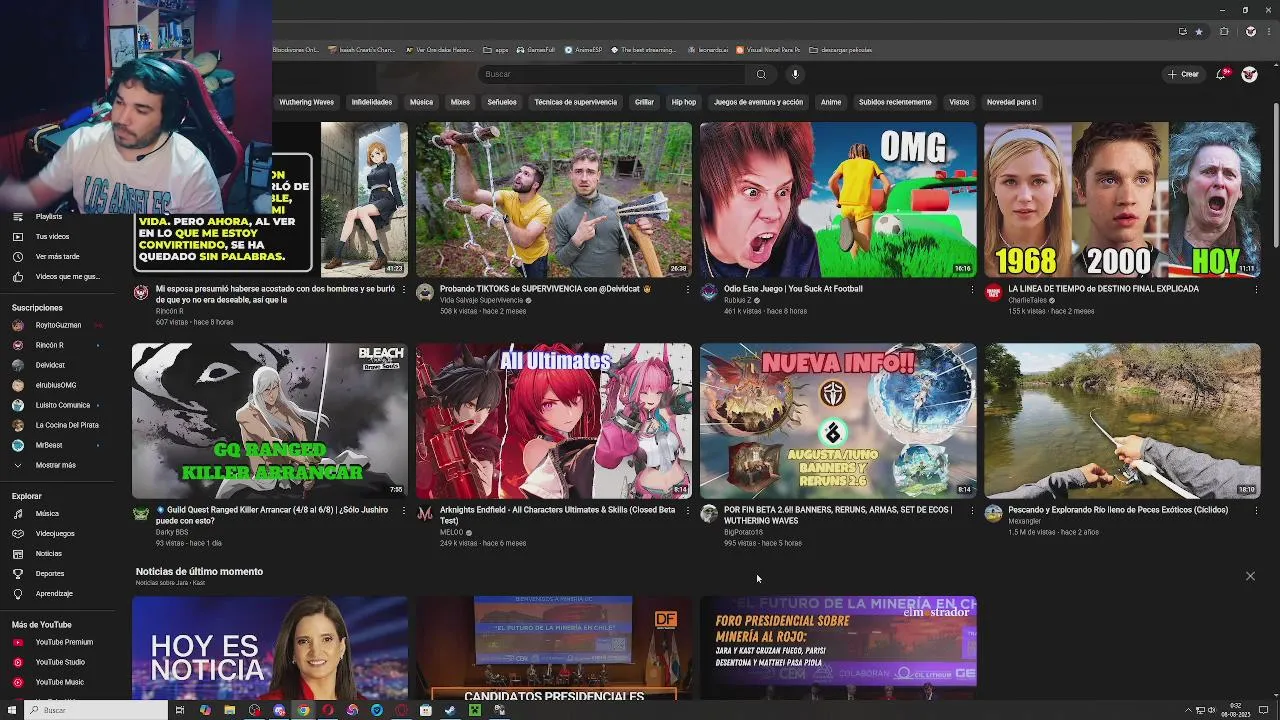Click the Crear button

pyautogui.click(x=1183, y=74)
